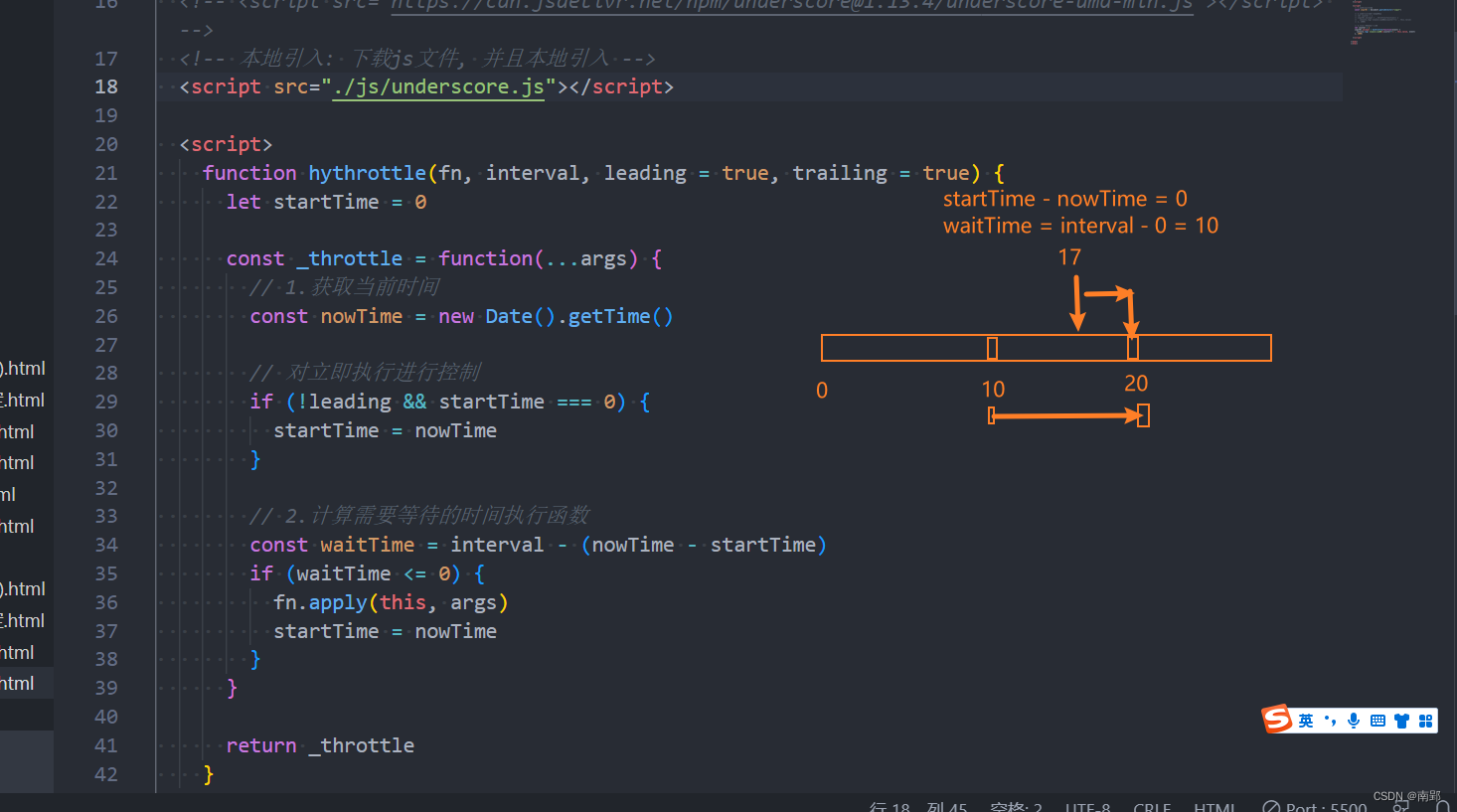Viewport: 1457px width, 812px height.
Task: Click the getTime() call on line 26
Action: [620, 316]
